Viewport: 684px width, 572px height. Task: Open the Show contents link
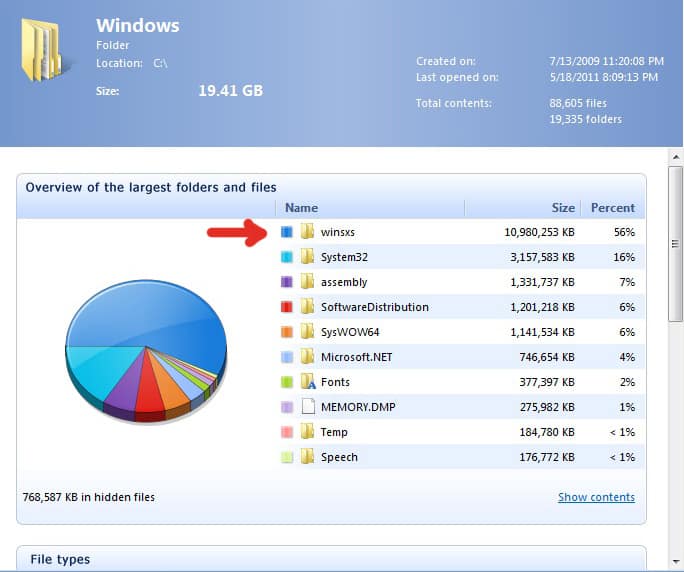pos(596,497)
